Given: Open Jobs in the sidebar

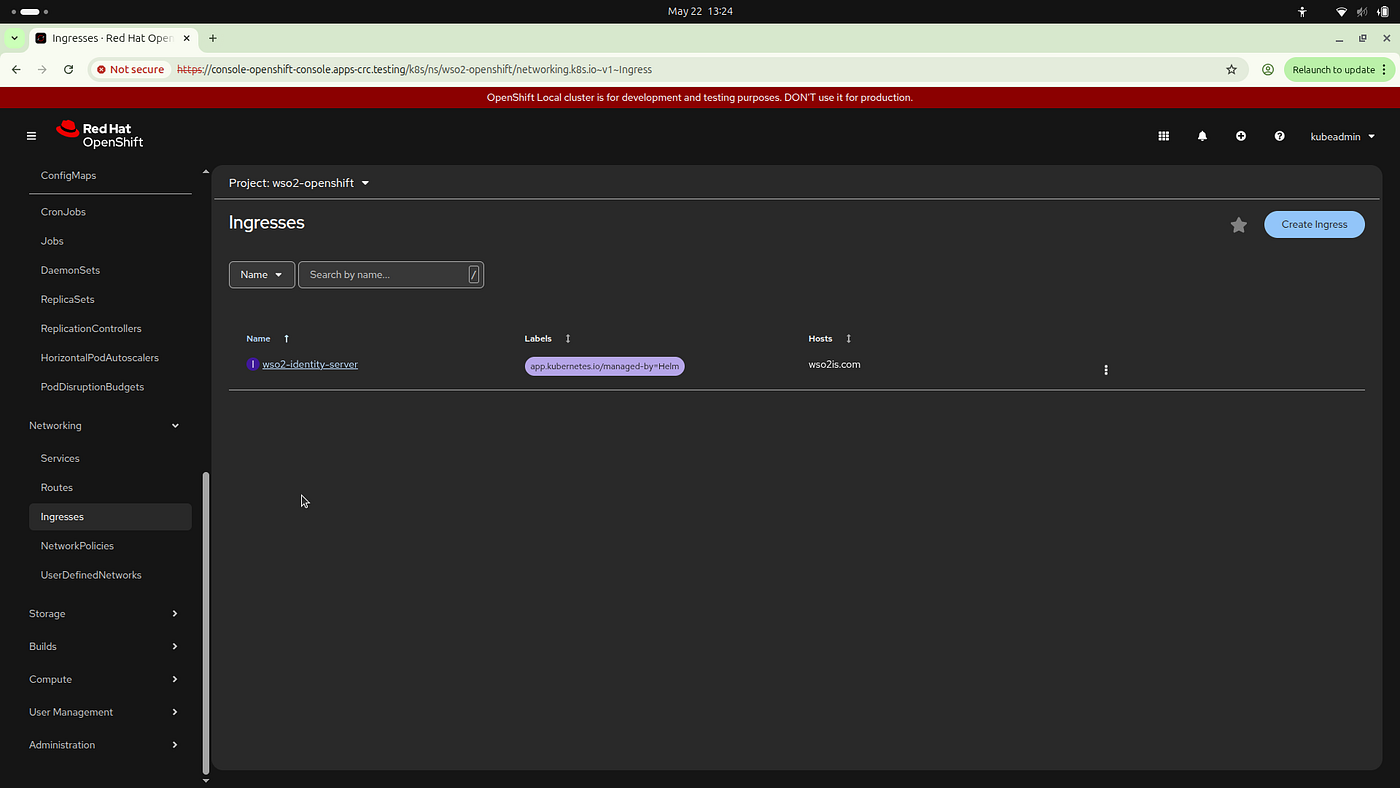Looking at the screenshot, I should point(52,241).
